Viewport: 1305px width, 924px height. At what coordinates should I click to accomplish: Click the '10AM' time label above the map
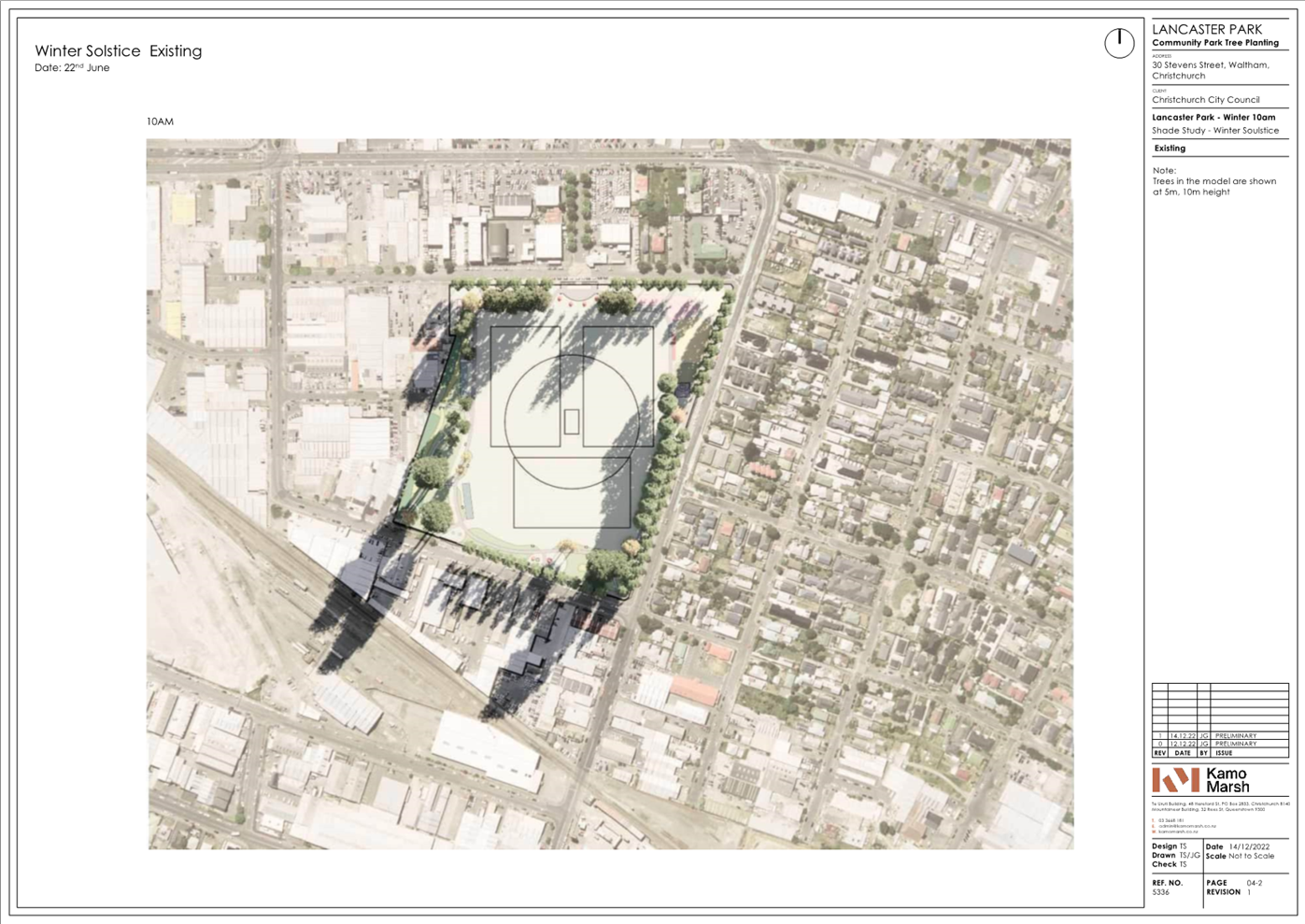point(160,121)
